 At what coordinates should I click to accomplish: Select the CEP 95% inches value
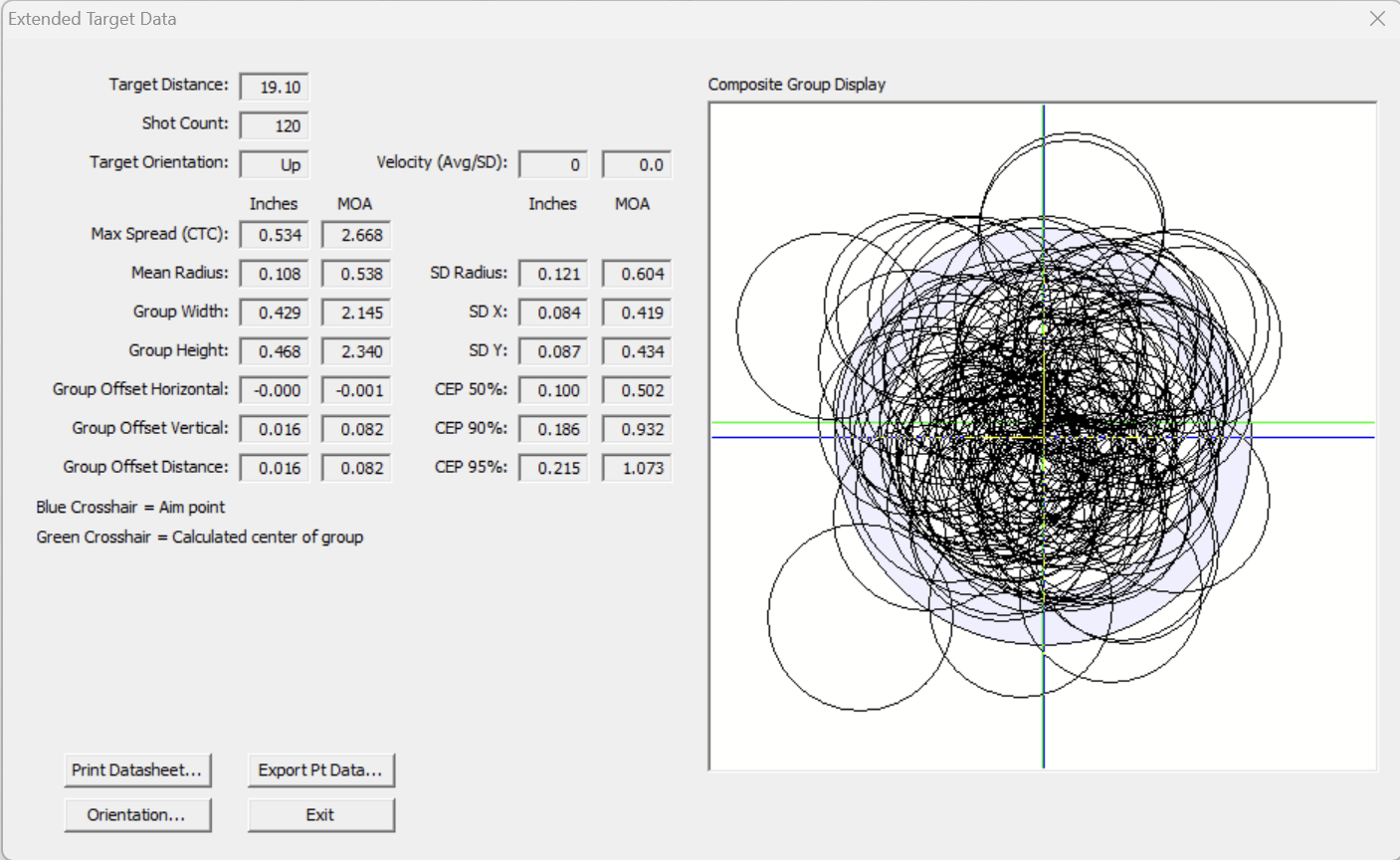553,469
